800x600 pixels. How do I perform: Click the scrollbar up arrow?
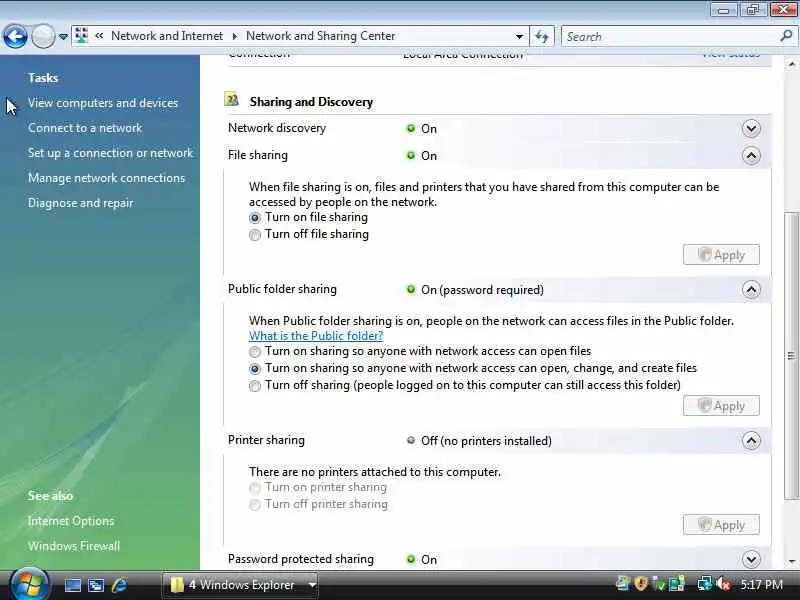[791, 64]
